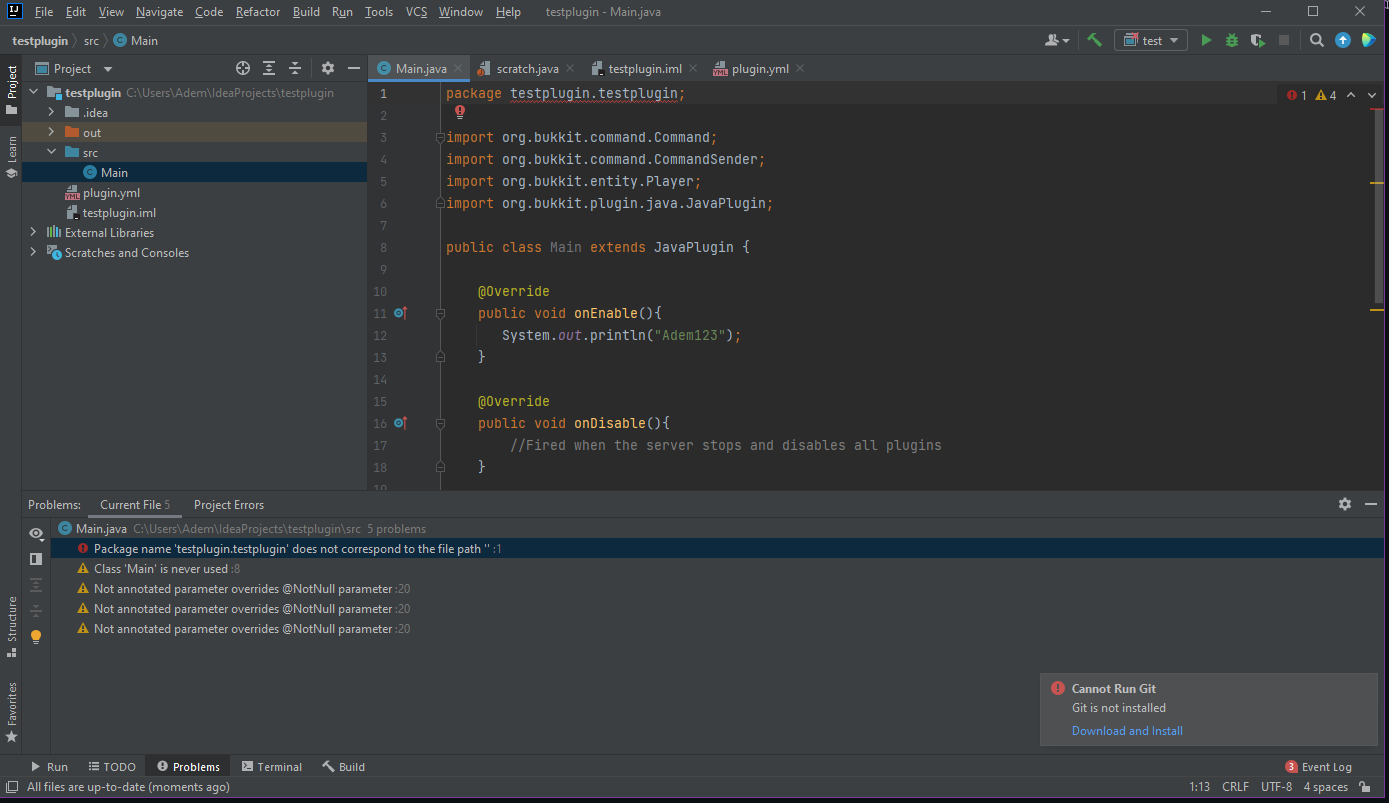Hide the Project tool window
1389x803 pixels.
[x=354, y=68]
